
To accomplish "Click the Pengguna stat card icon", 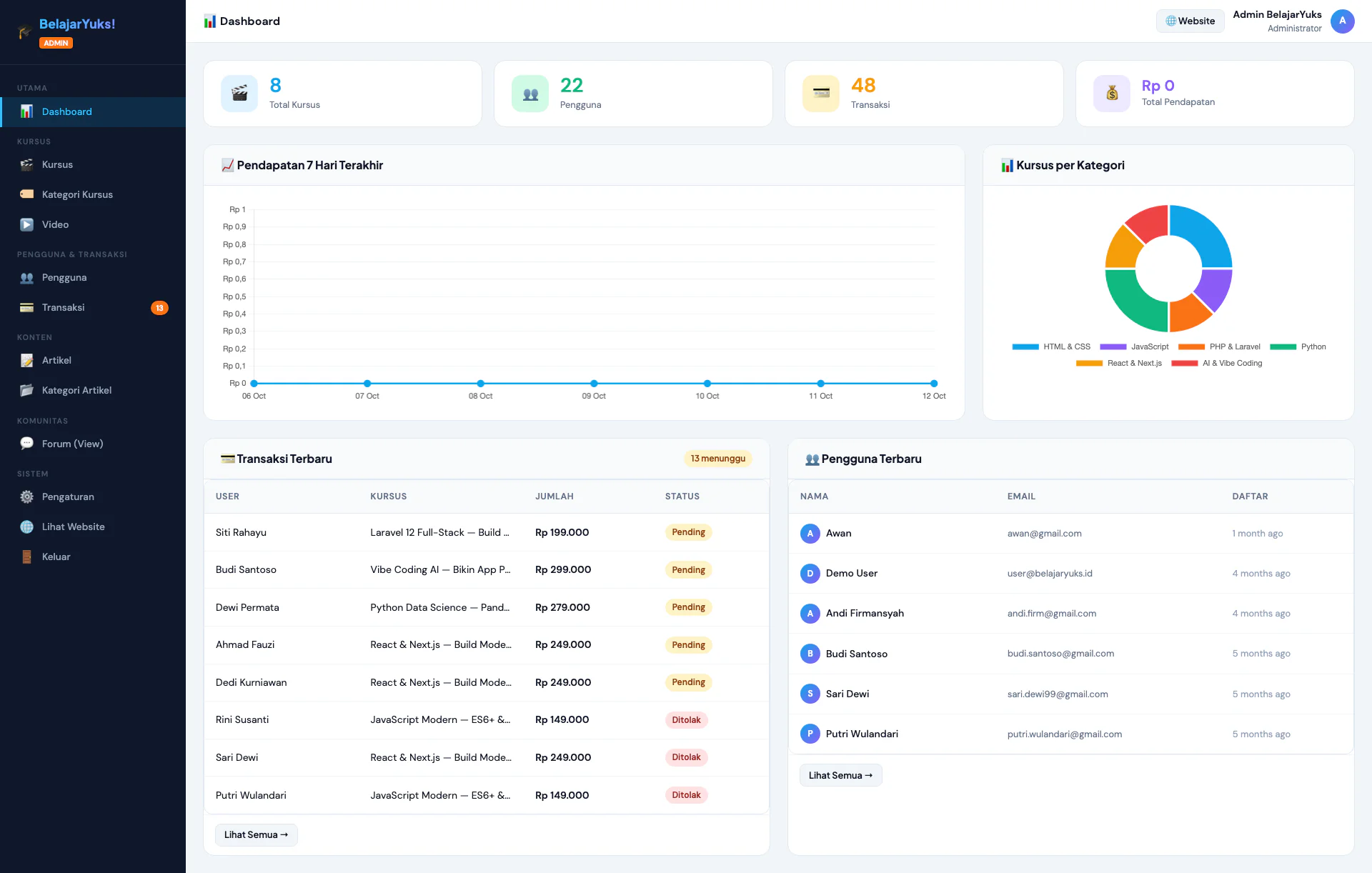I will [530, 94].
